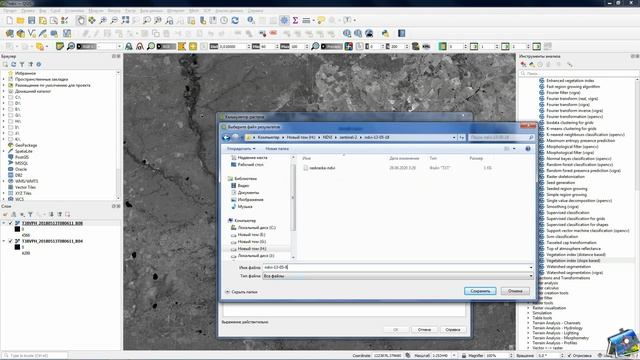The height and width of the screenshot is (360, 640).
Task: Click Help in the Raster Calculator window
Action: click(x=453, y=329)
